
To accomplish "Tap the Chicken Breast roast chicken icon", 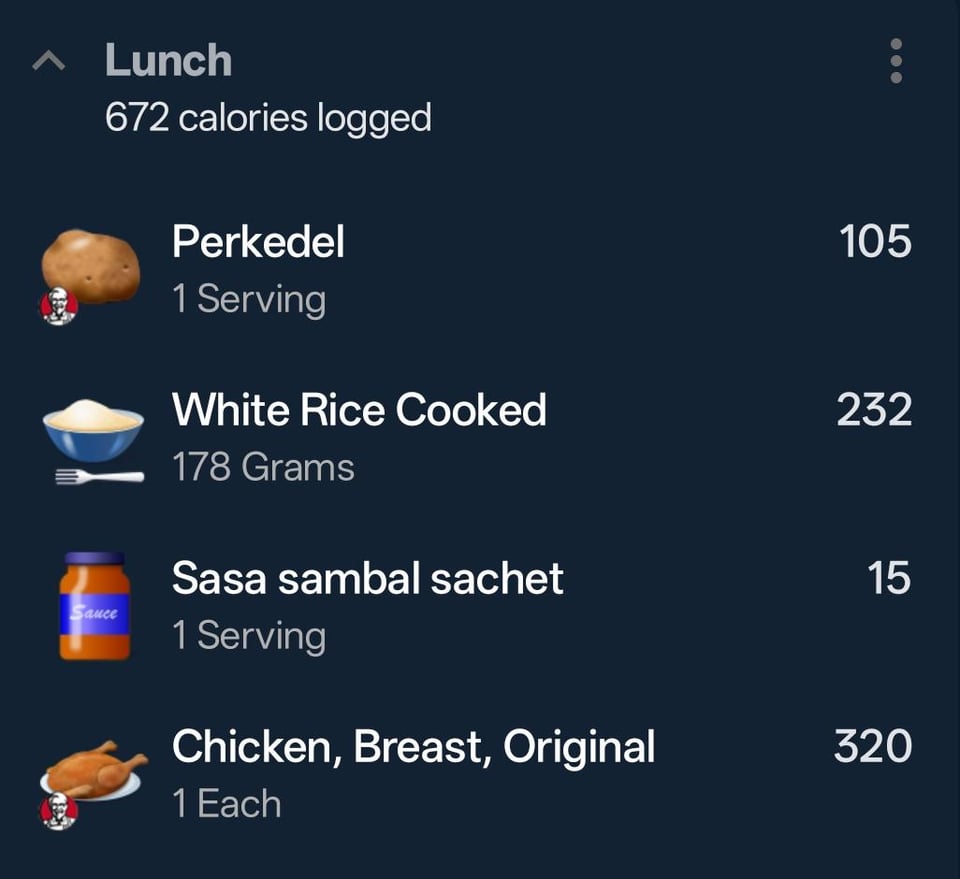I will (95, 770).
